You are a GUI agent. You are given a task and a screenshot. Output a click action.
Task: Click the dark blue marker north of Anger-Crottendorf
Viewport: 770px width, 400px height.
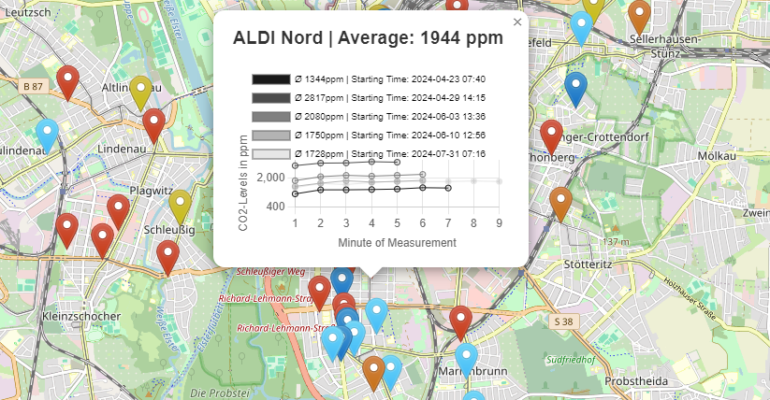click(x=576, y=90)
